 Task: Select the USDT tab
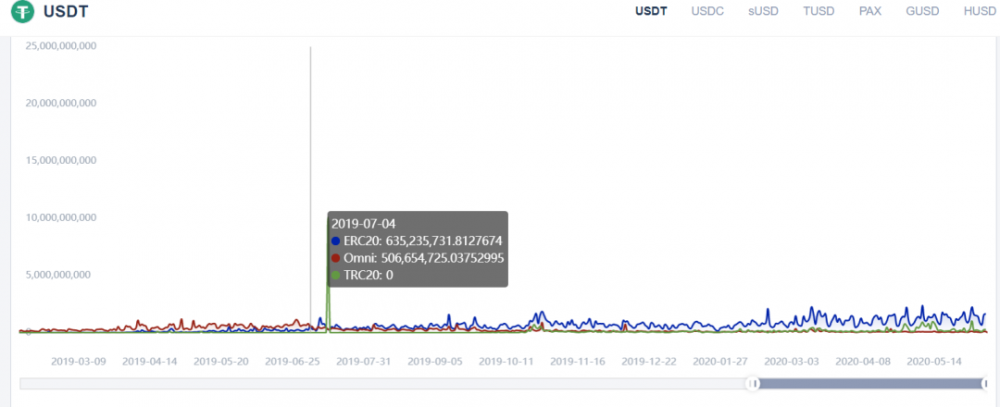653,11
